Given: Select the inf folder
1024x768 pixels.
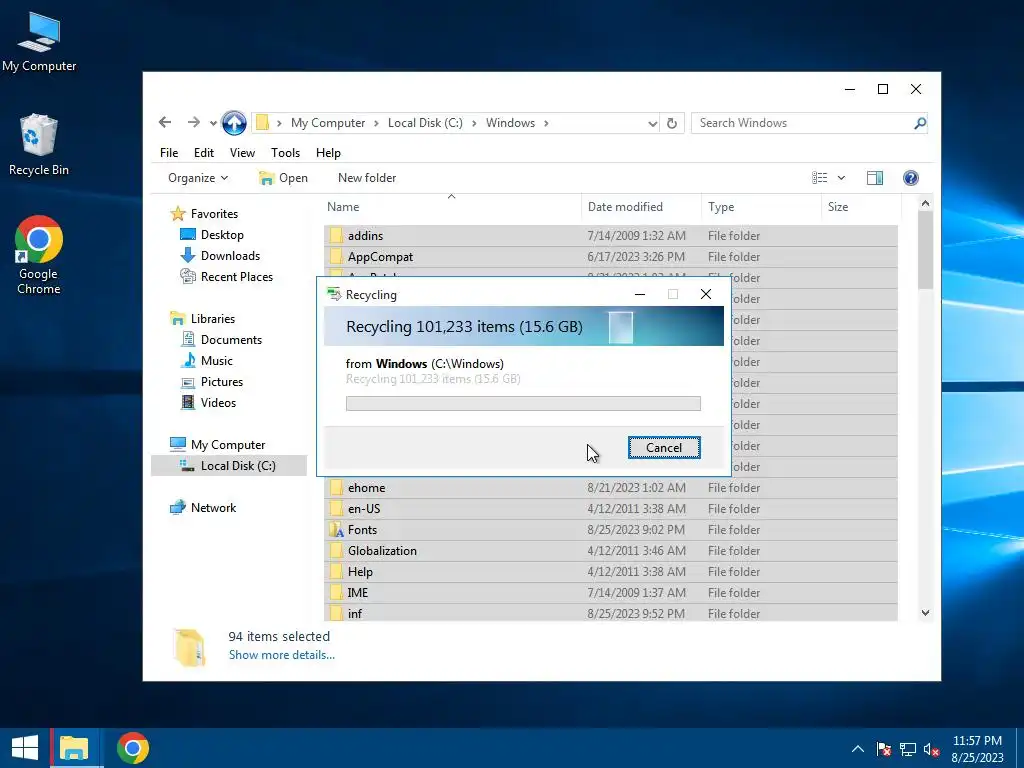Looking at the screenshot, I should coord(611,613).
